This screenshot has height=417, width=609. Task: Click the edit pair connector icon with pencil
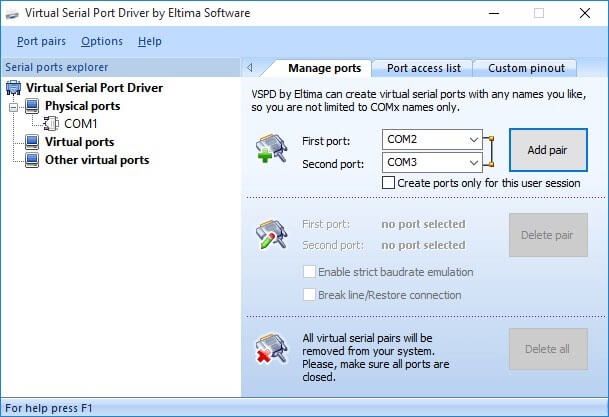271,235
